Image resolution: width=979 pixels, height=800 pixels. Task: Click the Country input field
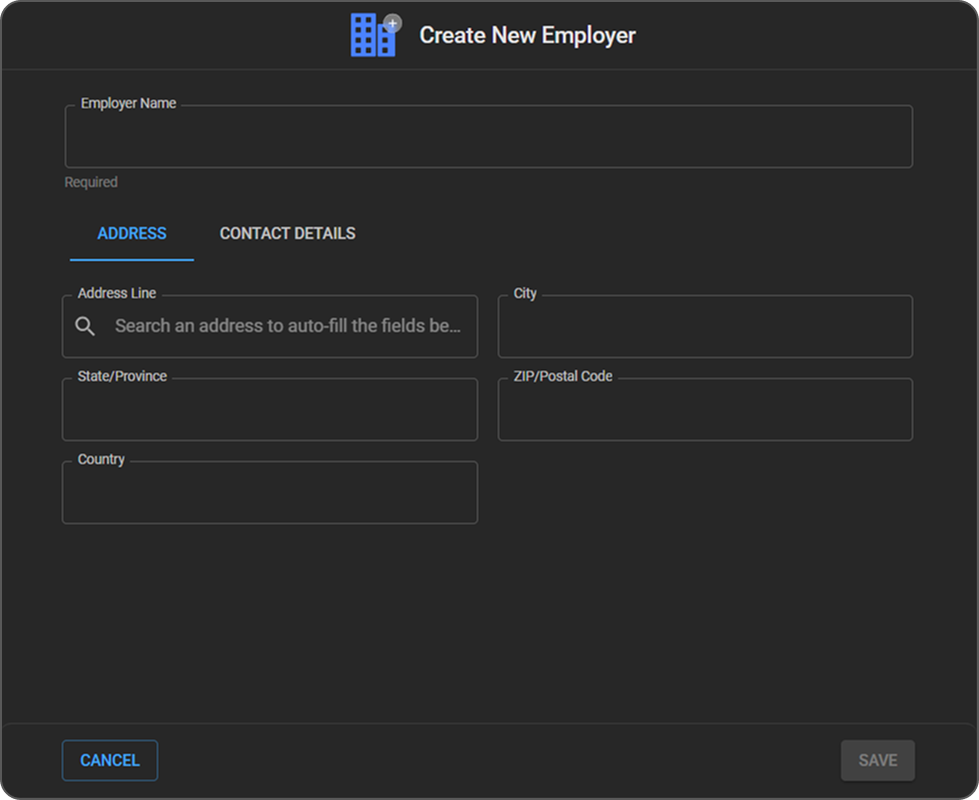point(270,492)
